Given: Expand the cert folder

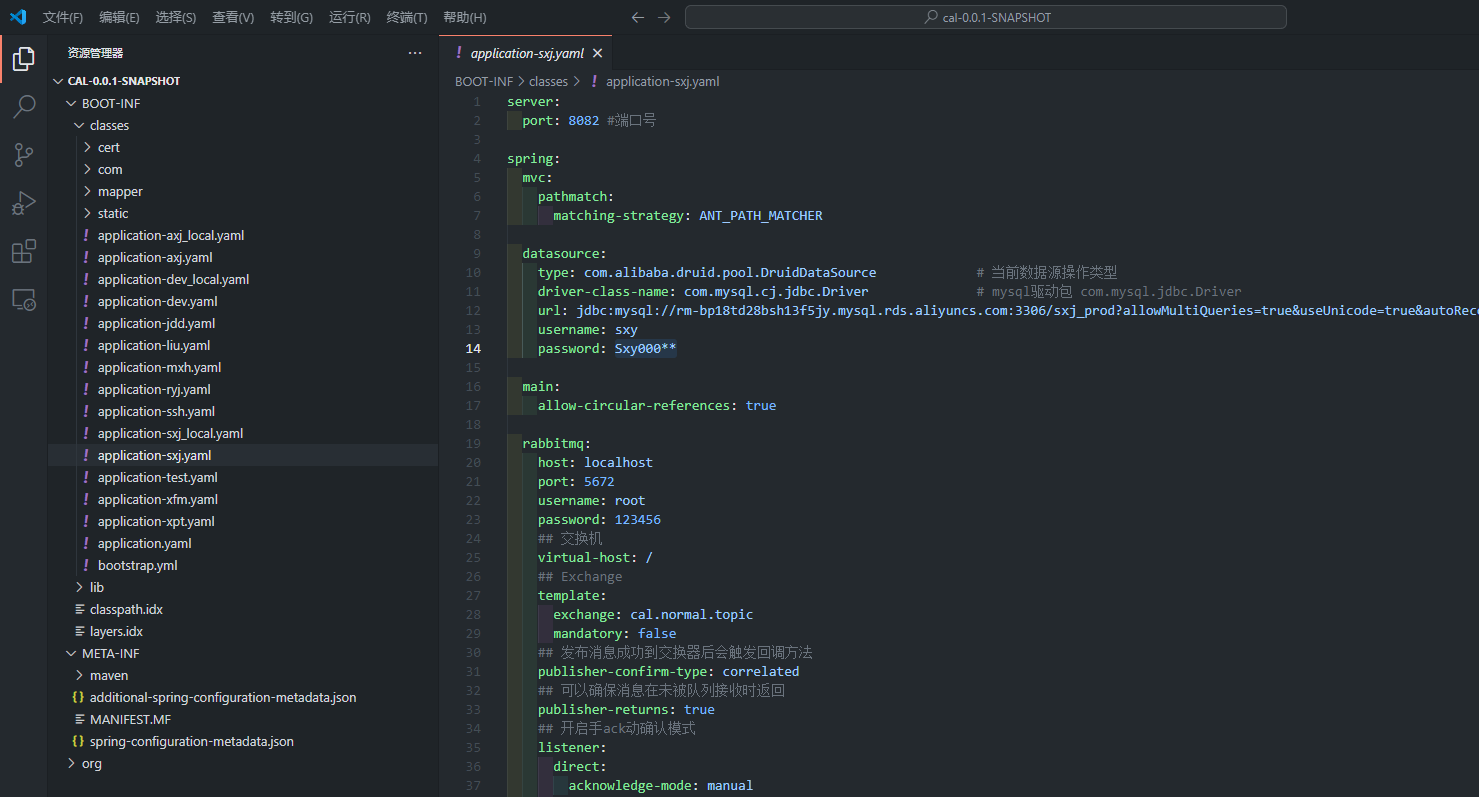Looking at the screenshot, I should 108,147.
